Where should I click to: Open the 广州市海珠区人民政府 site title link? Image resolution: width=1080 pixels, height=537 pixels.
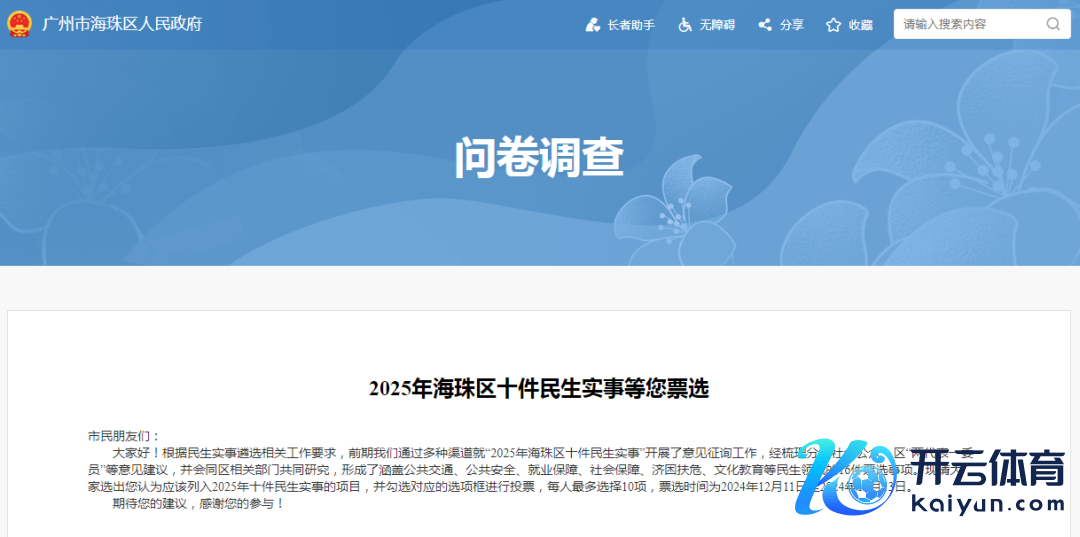122,24
